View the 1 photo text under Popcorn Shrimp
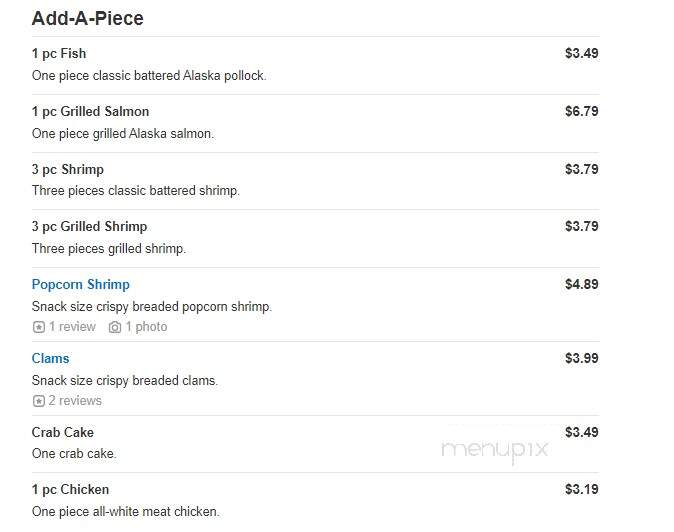 [146, 327]
